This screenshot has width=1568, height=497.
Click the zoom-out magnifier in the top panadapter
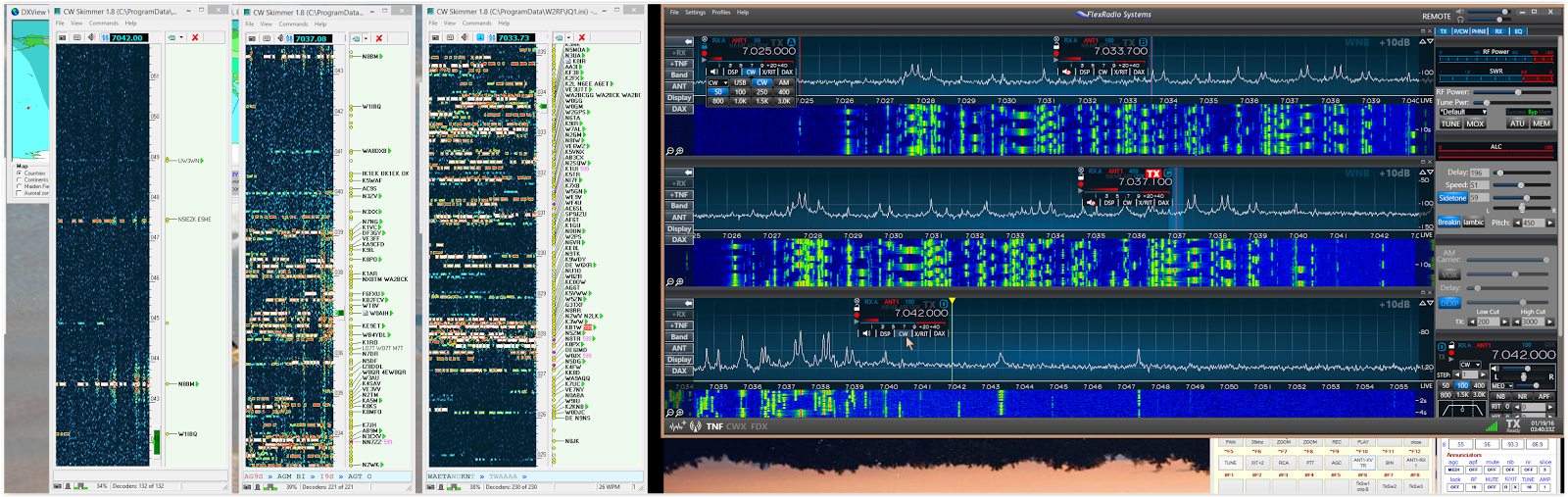point(670,151)
